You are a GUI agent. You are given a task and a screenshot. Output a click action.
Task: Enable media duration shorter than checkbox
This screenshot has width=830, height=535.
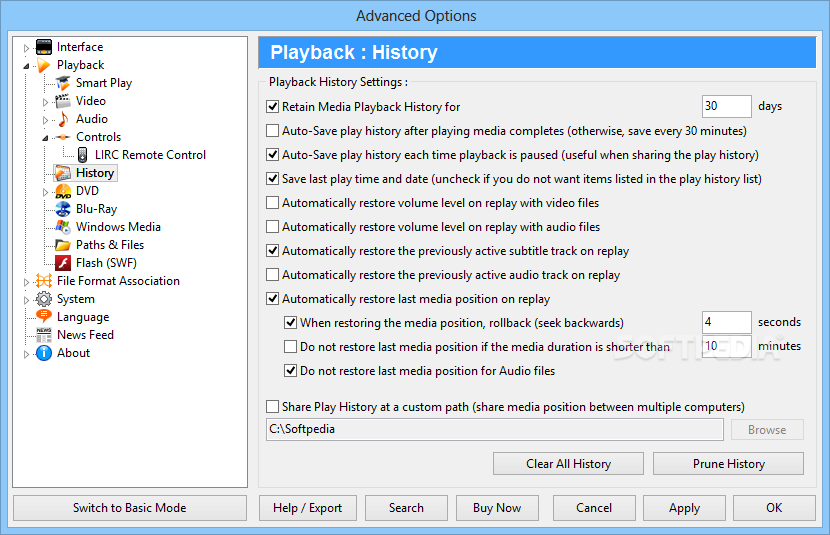[290, 347]
